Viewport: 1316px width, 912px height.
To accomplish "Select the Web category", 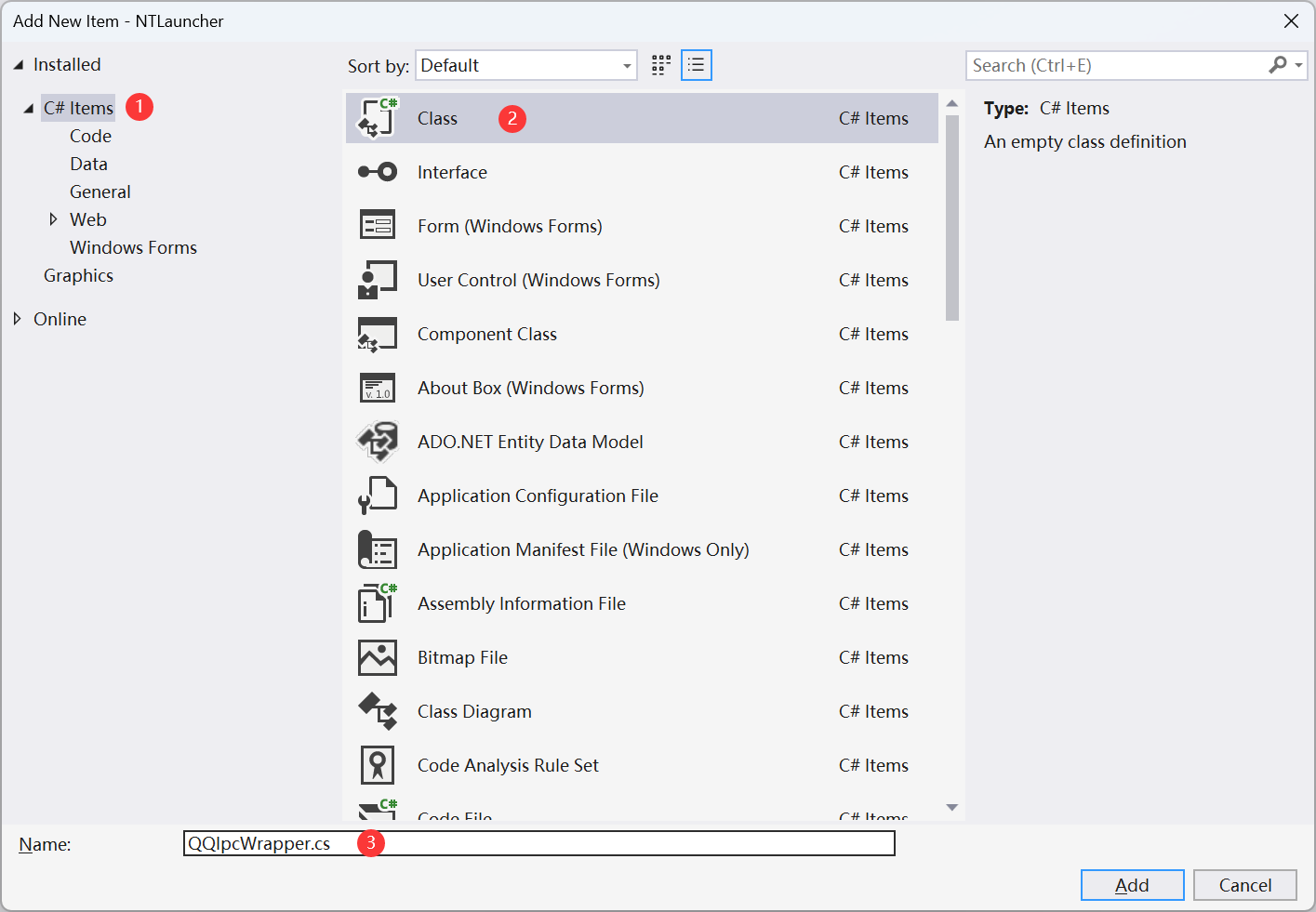I will coord(88,219).
